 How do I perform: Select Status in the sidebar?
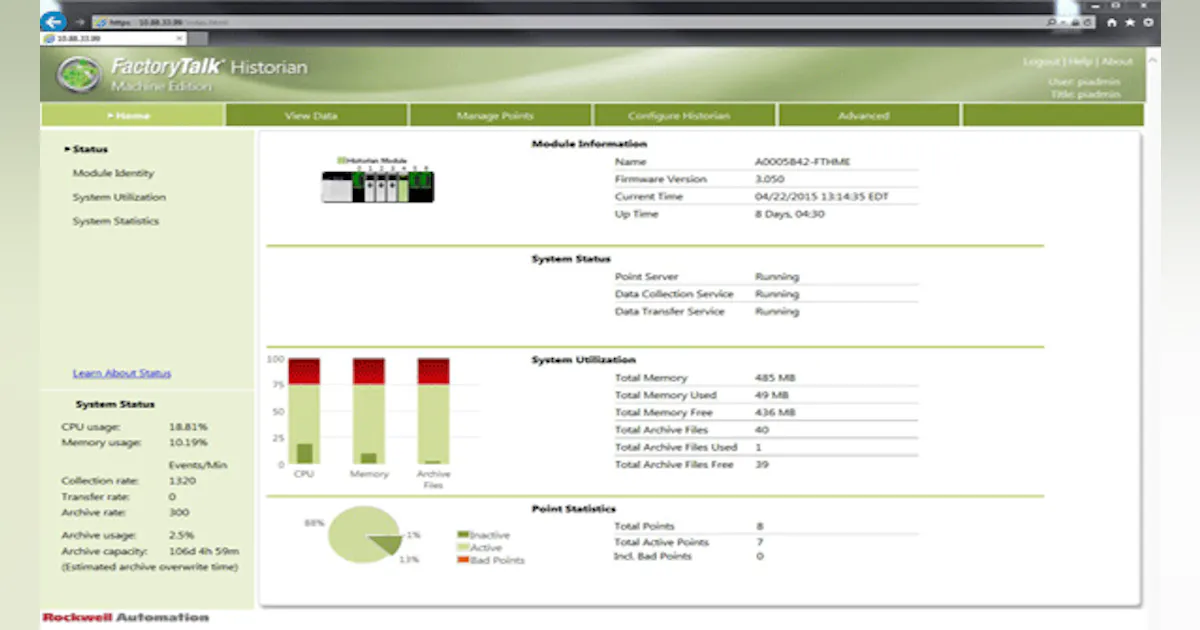[90, 150]
